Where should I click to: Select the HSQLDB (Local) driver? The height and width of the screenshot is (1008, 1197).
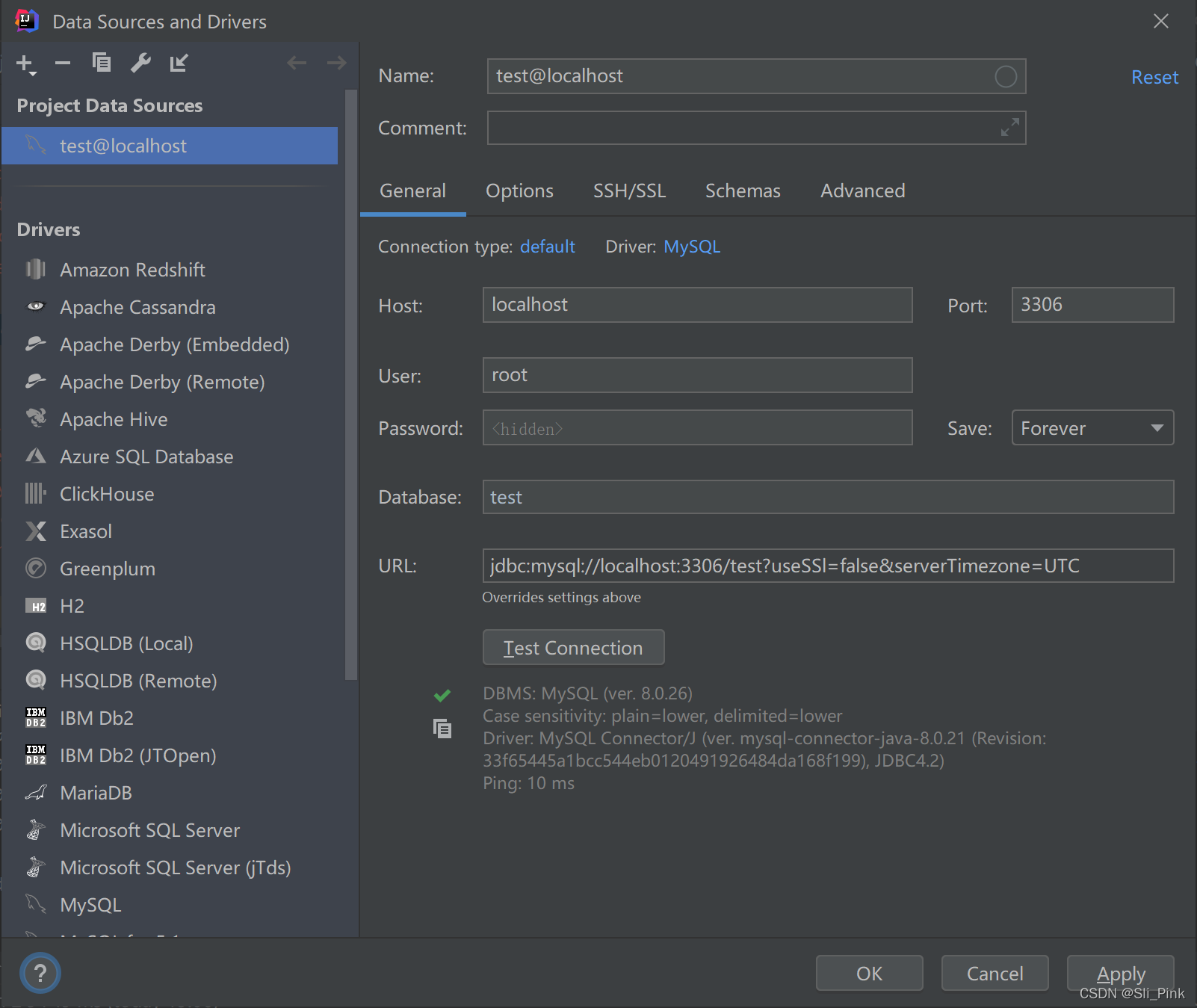click(x=170, y=643)
